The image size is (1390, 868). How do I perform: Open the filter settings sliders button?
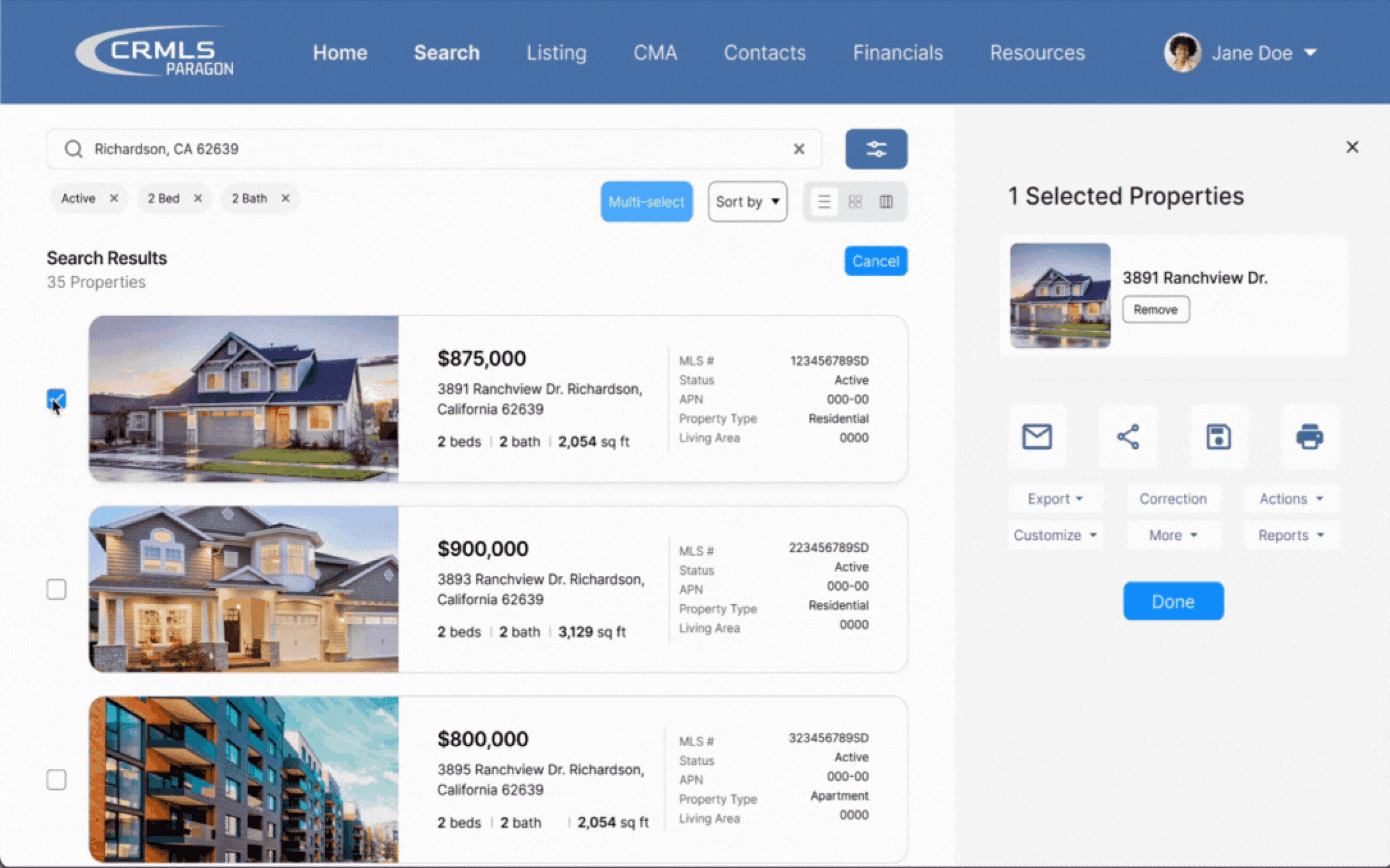(x=876, y=149)
